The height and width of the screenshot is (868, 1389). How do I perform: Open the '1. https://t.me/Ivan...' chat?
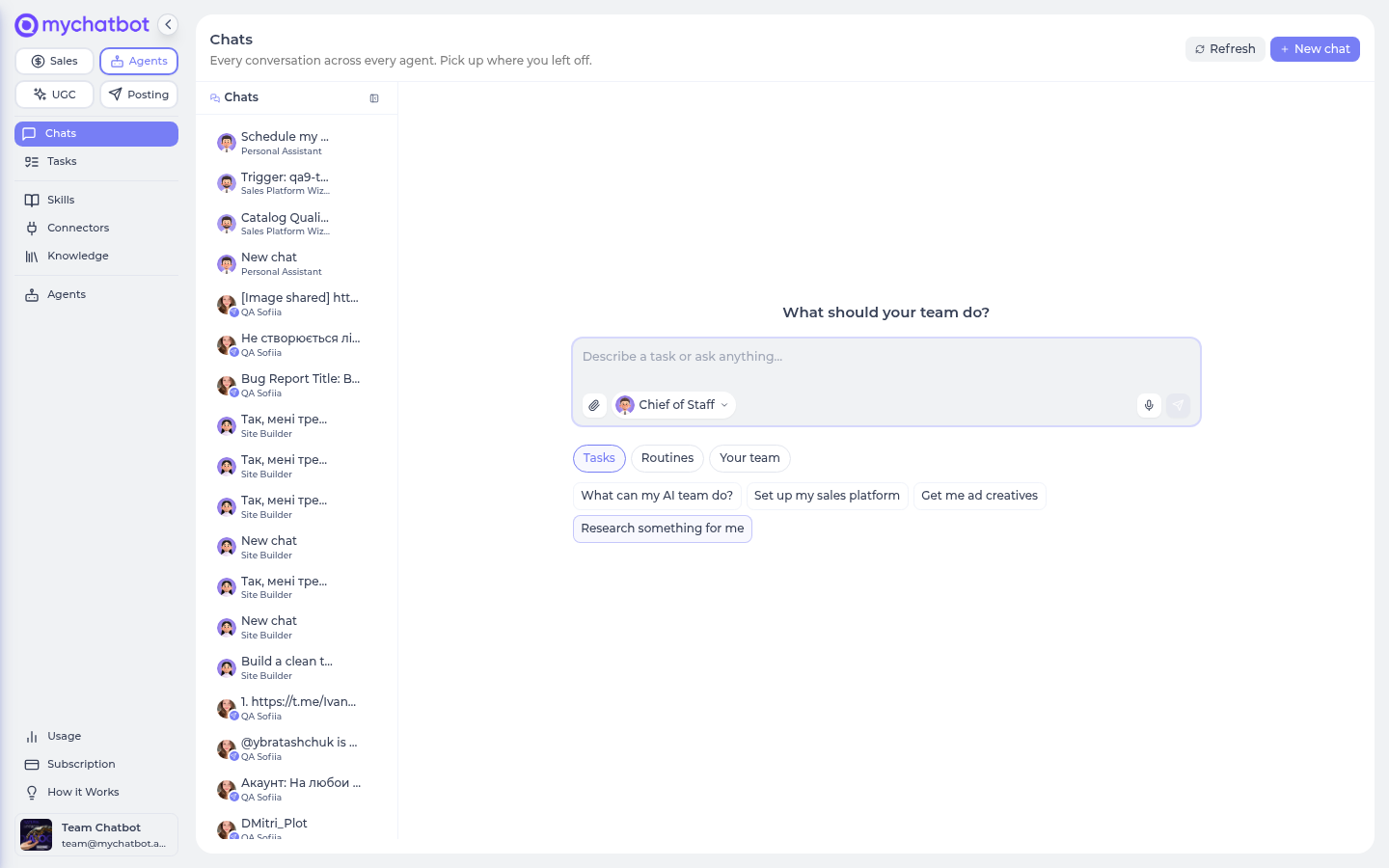(296, 709)
